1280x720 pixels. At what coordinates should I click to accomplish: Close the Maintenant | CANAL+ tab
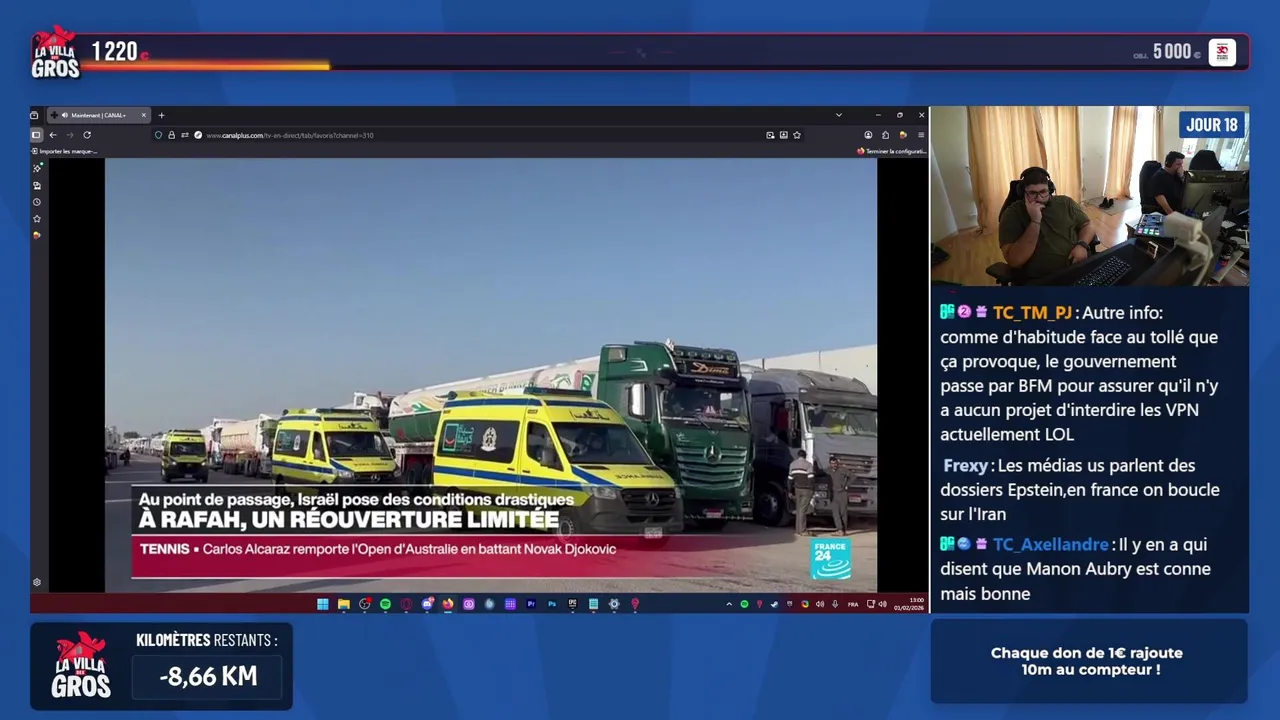coord(143,115)
